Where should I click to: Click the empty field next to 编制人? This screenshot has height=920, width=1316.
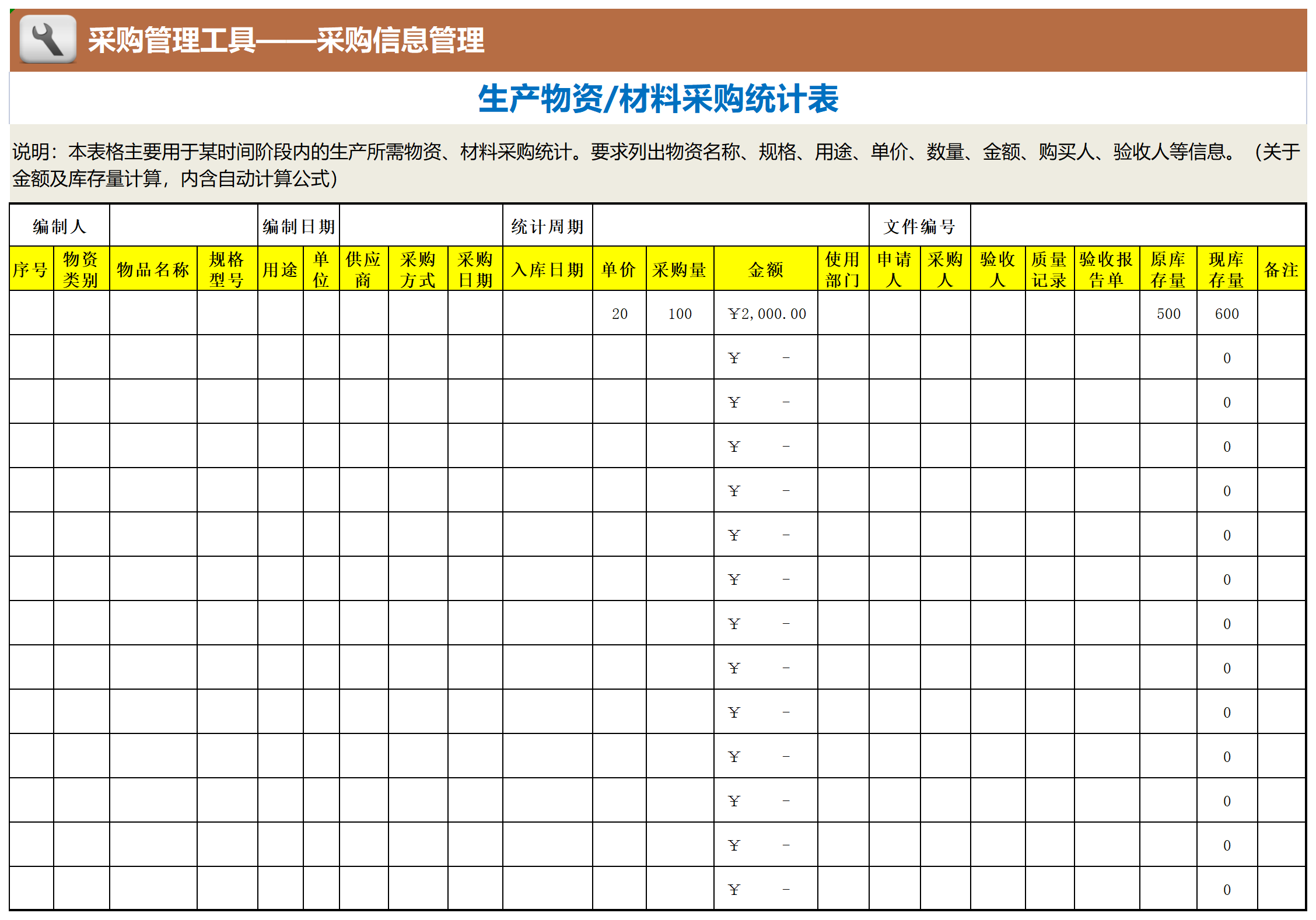coord(184,226)
